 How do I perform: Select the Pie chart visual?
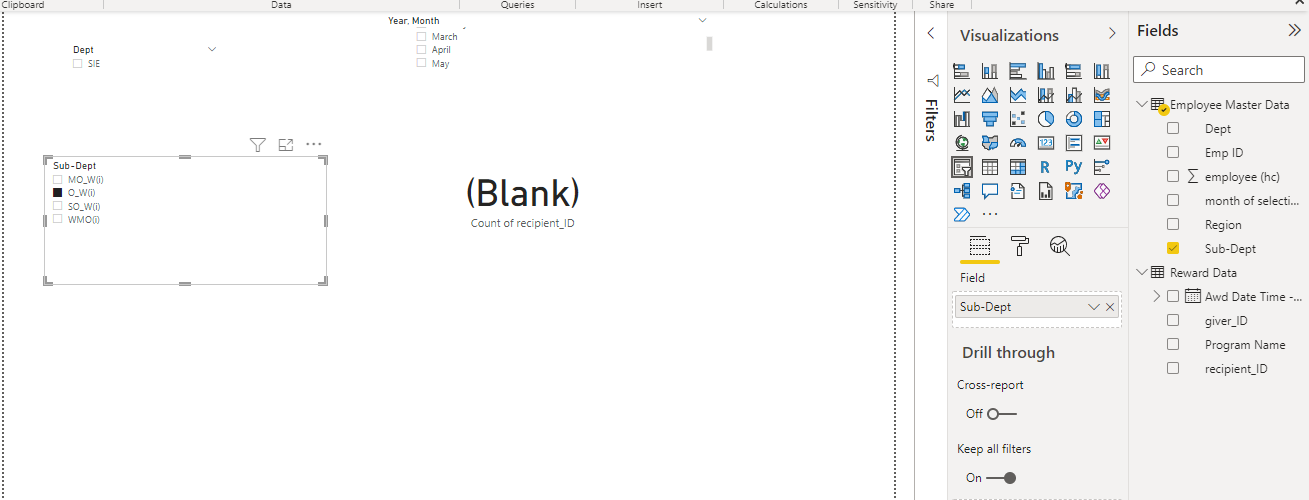[x=1046, y=119]
